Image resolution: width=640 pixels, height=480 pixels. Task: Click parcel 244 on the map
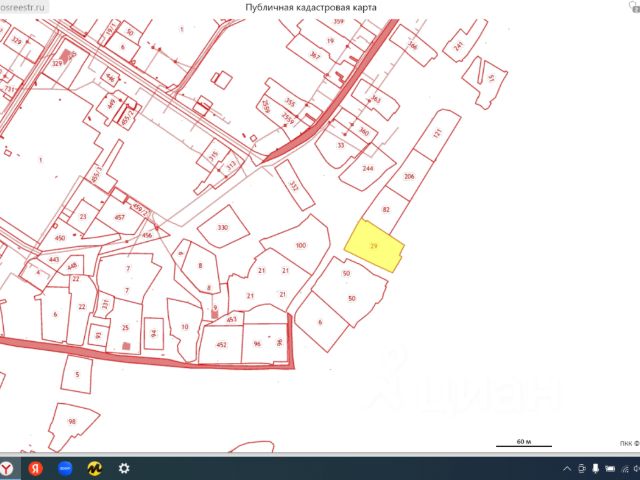tap(367, 168)
